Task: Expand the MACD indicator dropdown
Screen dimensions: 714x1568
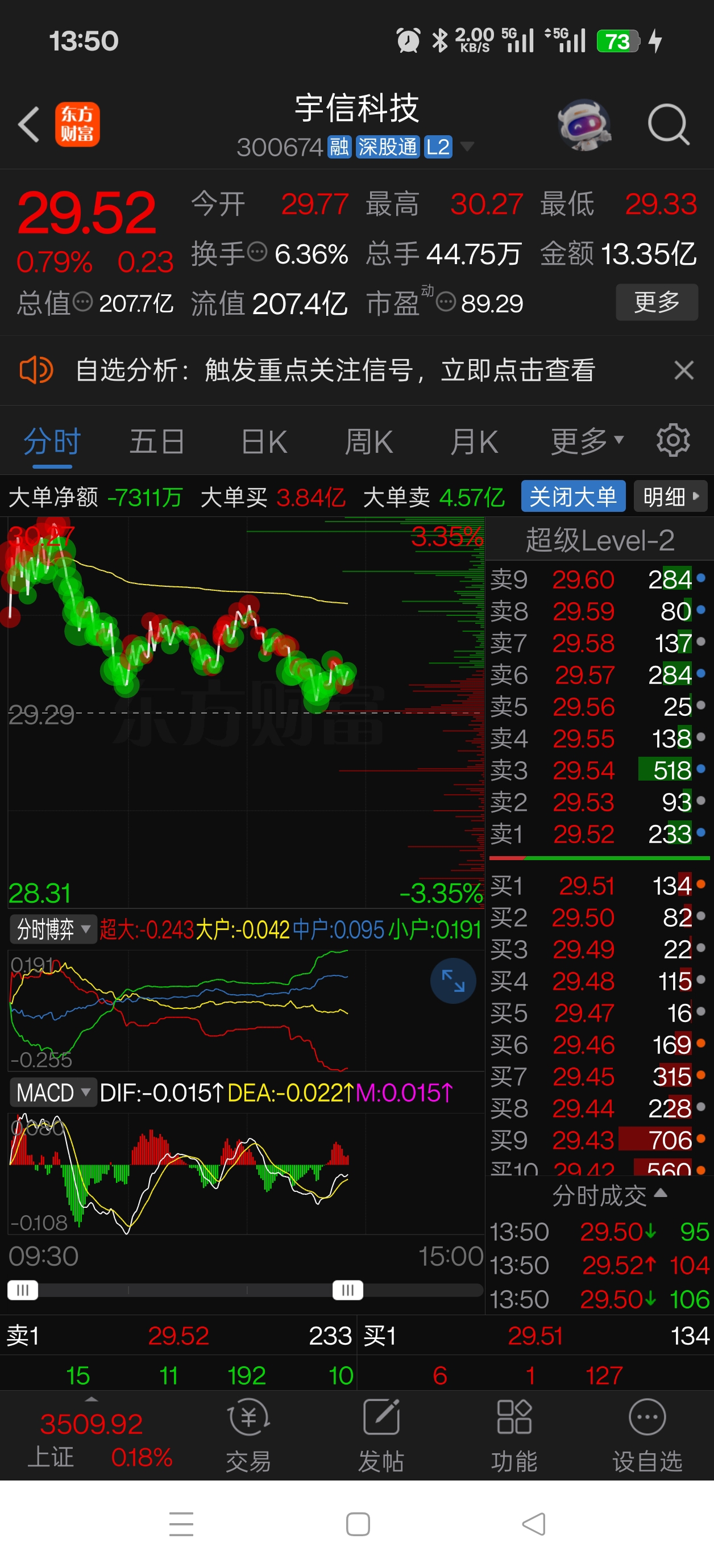Action: (53, 1092)
